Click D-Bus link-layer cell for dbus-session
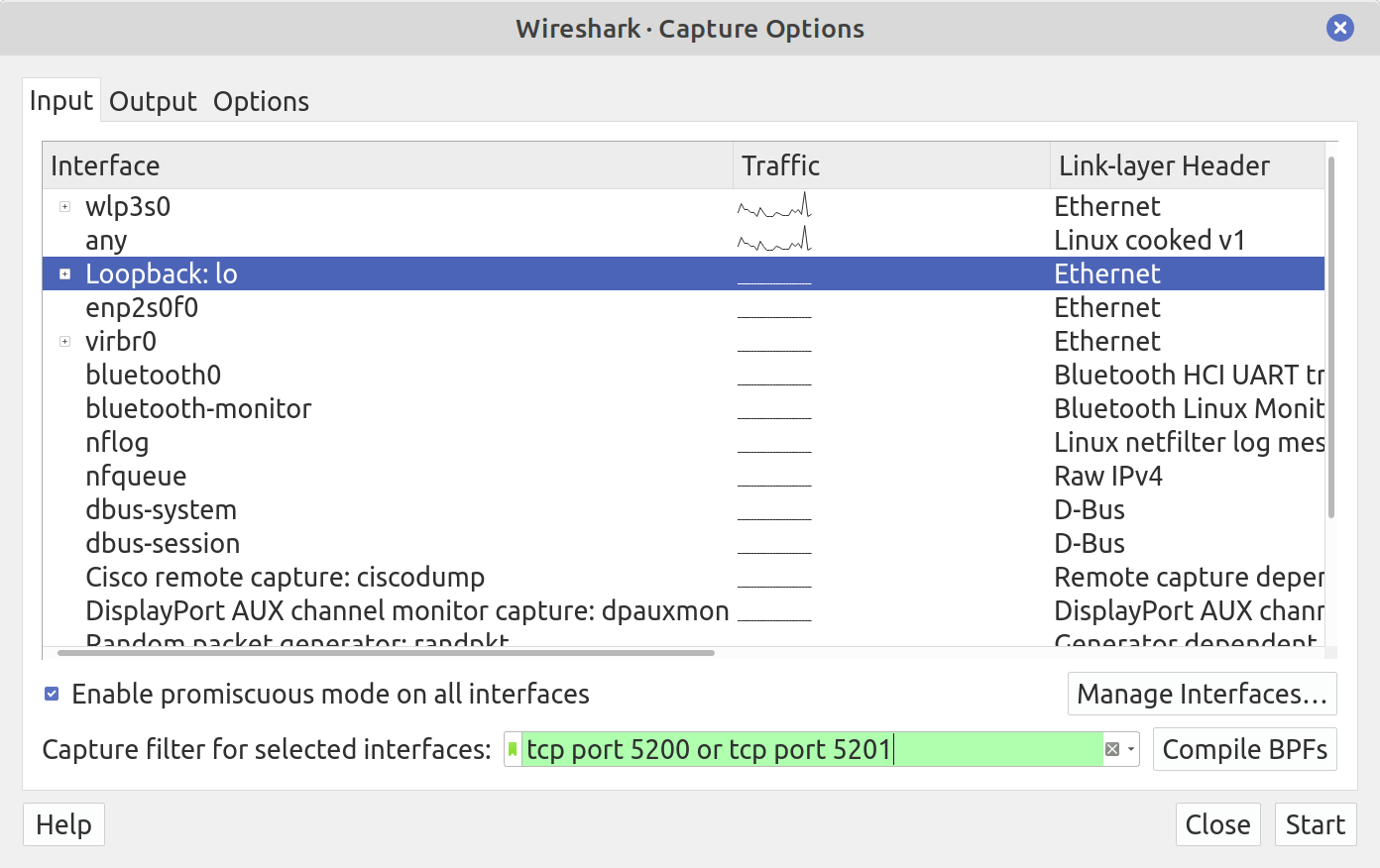The width and height of the screenshot is (1380, 868). [1089, 544]
